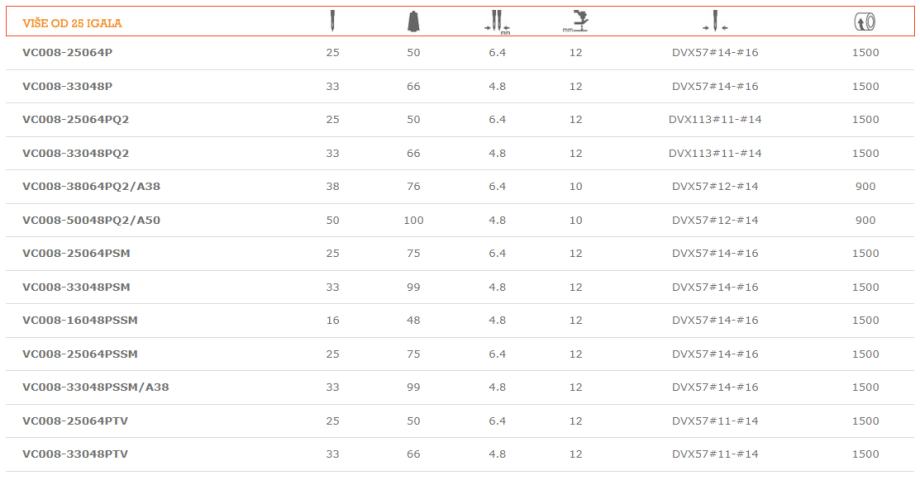This screenshot has height=480, width=920.
Task: Click the single needle count column icon
Action: pos(333,21)
